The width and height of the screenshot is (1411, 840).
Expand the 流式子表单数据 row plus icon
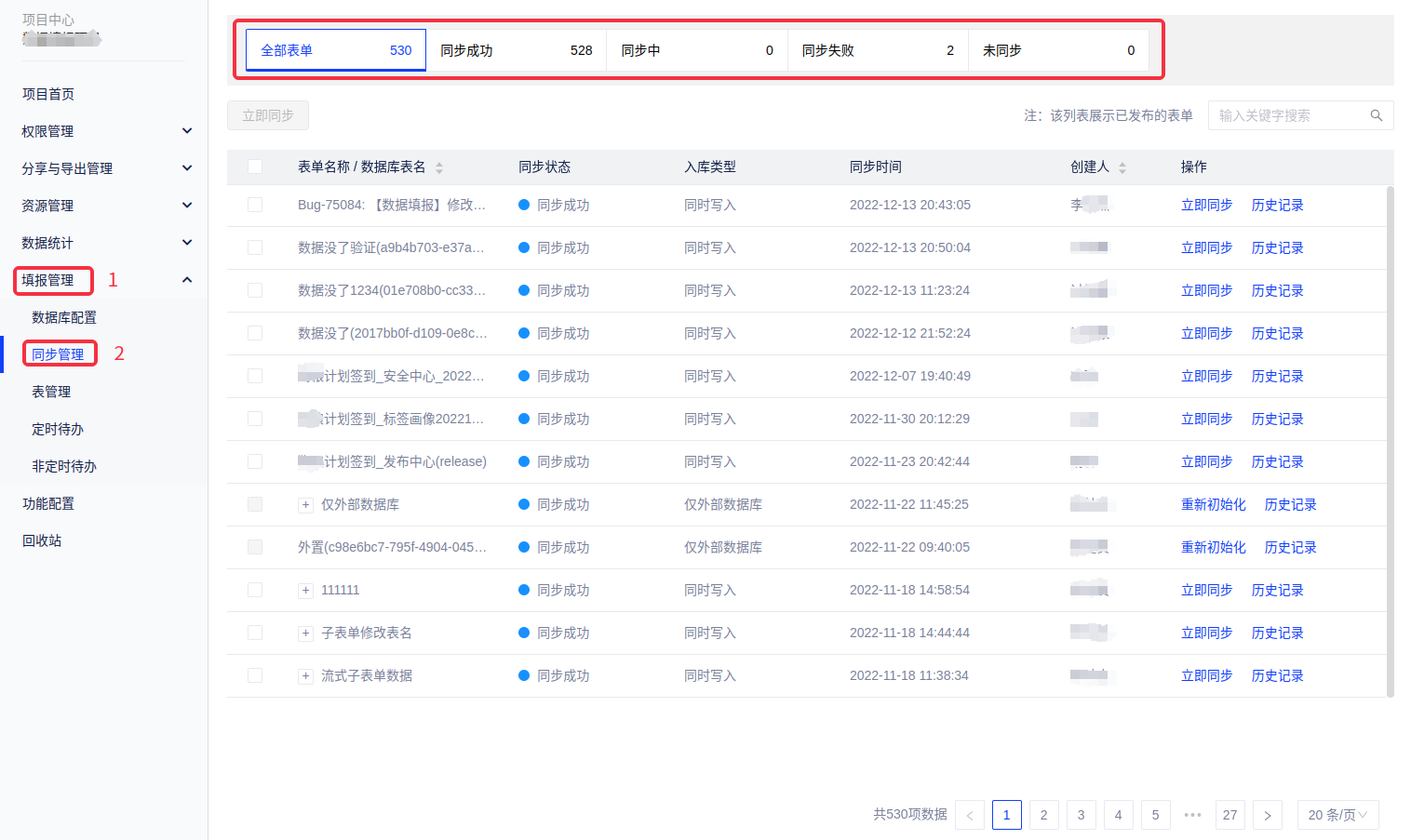pyautogui.click(x=305, y=676)
